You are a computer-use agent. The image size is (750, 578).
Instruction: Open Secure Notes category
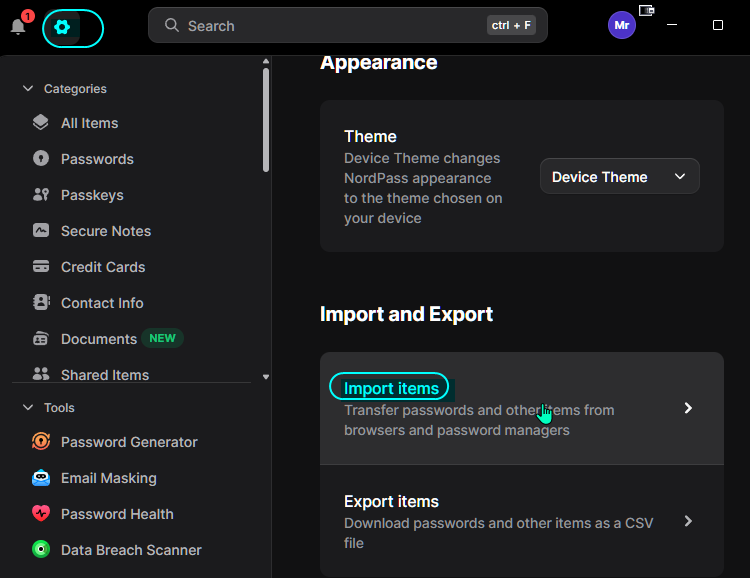[106, 231]
